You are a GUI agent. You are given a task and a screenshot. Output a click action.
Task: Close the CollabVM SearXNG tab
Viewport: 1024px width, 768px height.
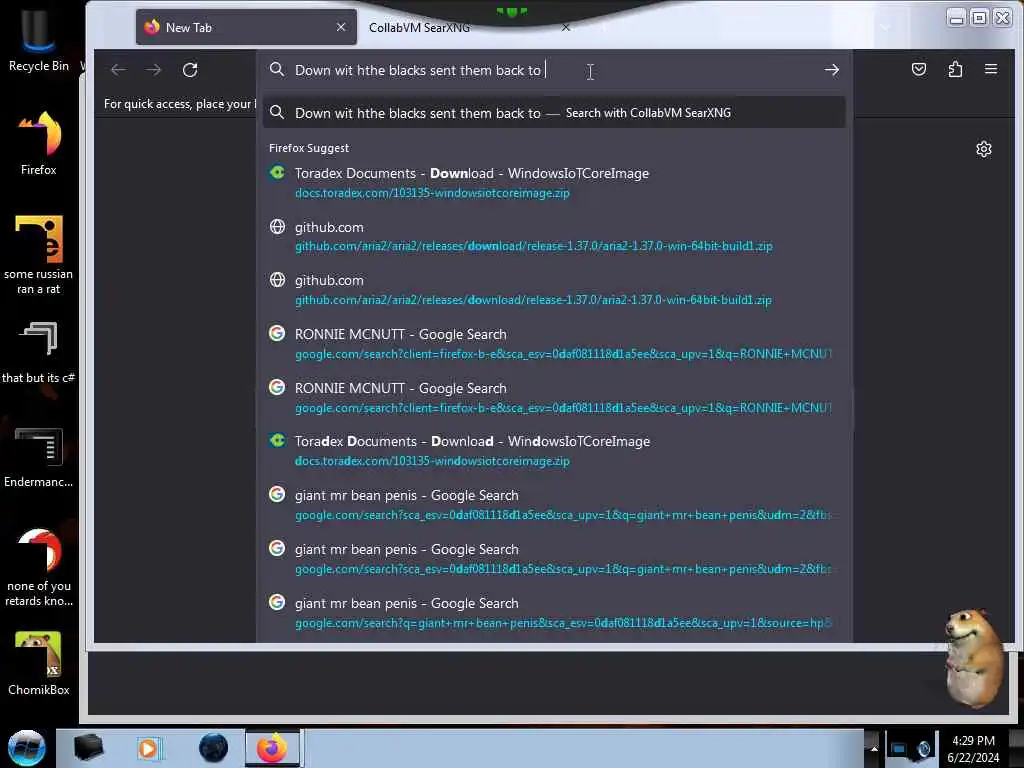[x=566, y=27]
